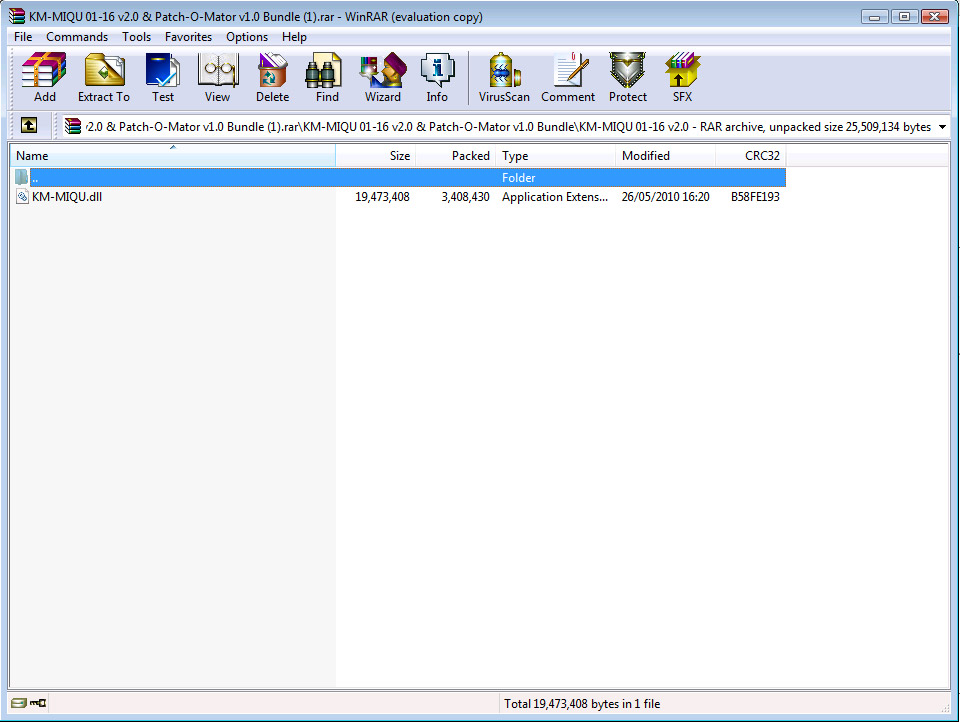Open the Comment tool
The width and height of the screenshot is (960, 722).
pos(568,77)
